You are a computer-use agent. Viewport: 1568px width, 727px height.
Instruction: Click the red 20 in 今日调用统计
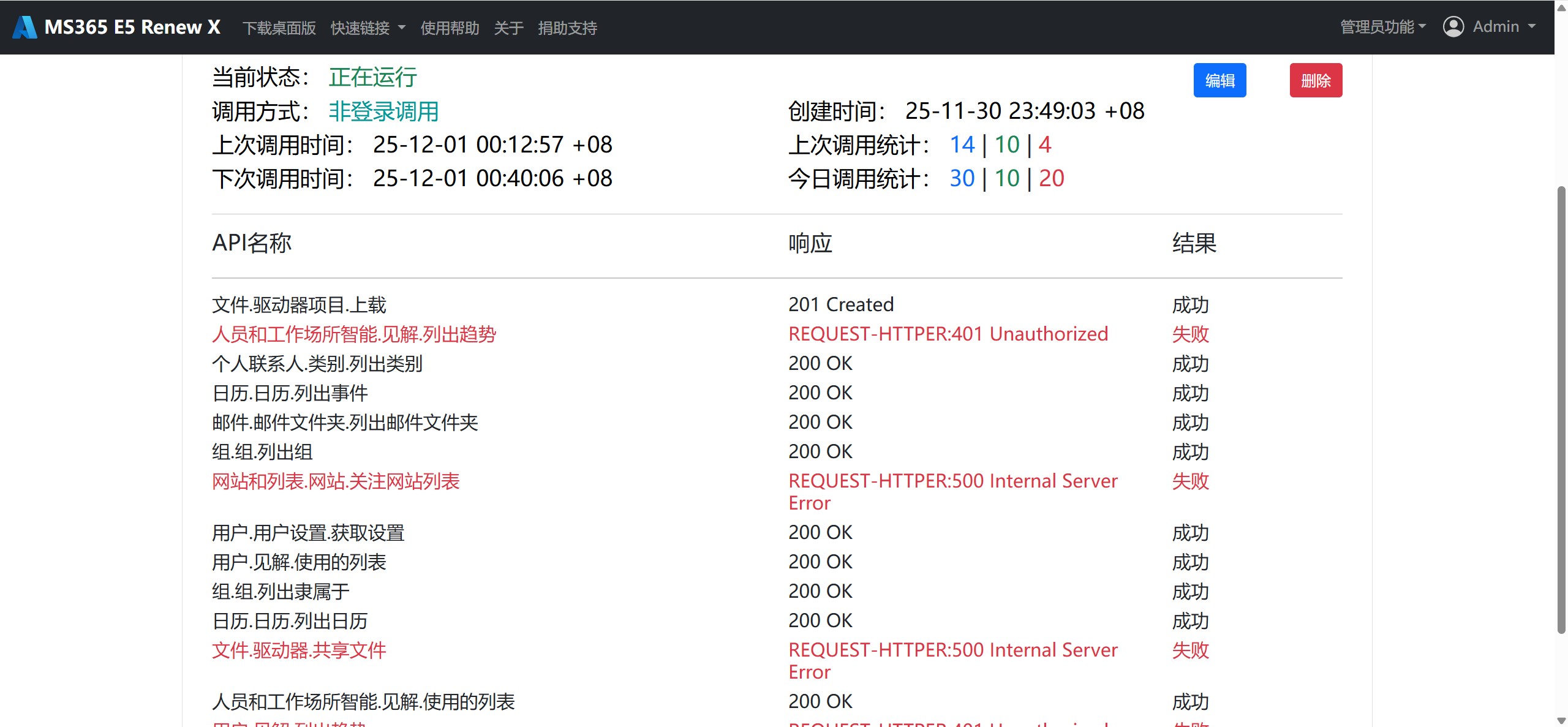1051,179
